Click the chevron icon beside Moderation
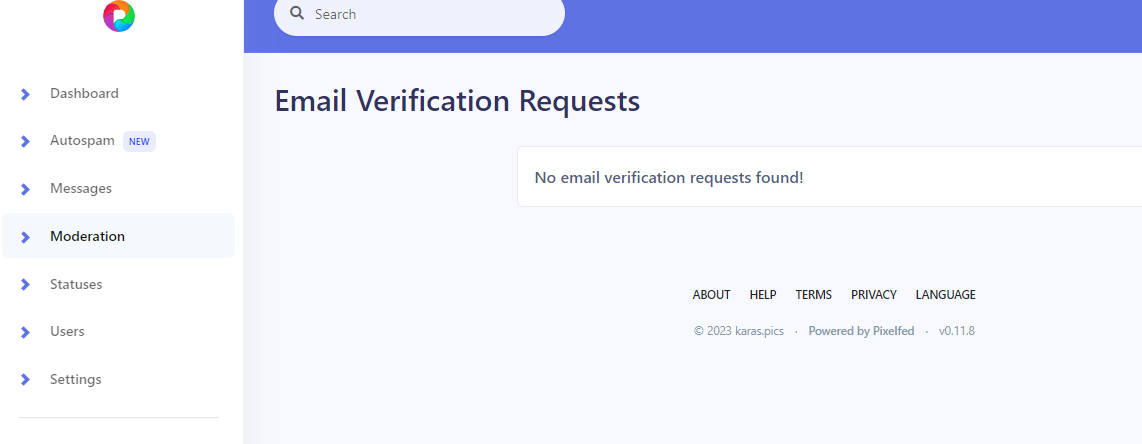 point(25,237)
